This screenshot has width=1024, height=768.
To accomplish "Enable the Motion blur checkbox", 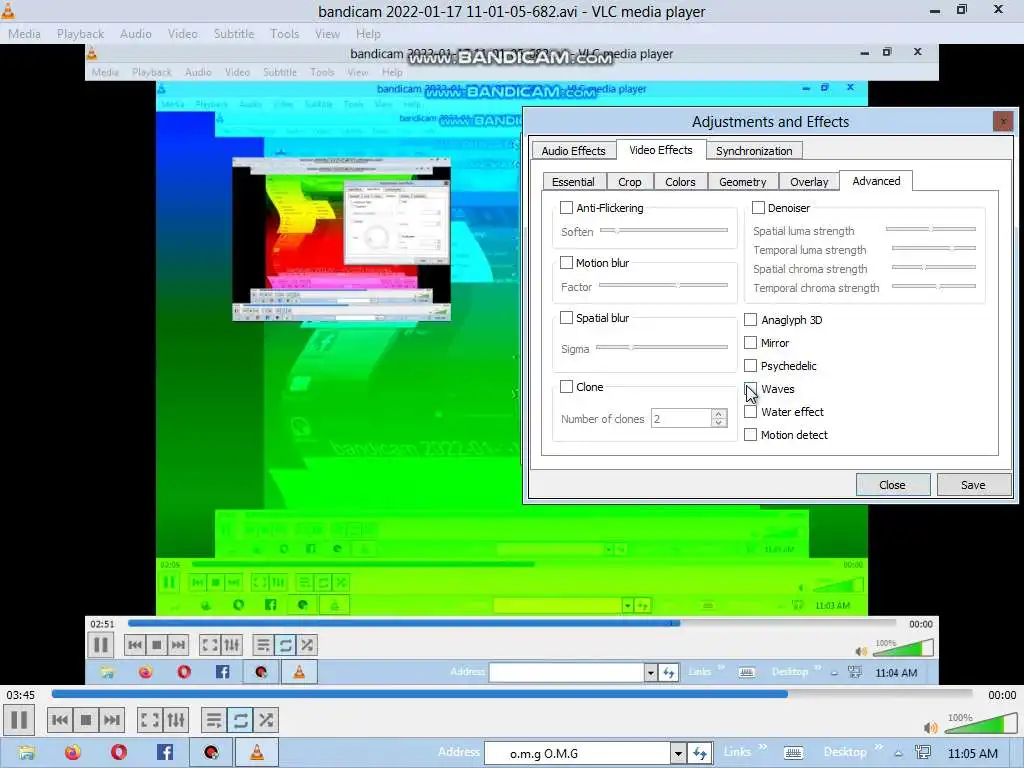I will (566, 263).
